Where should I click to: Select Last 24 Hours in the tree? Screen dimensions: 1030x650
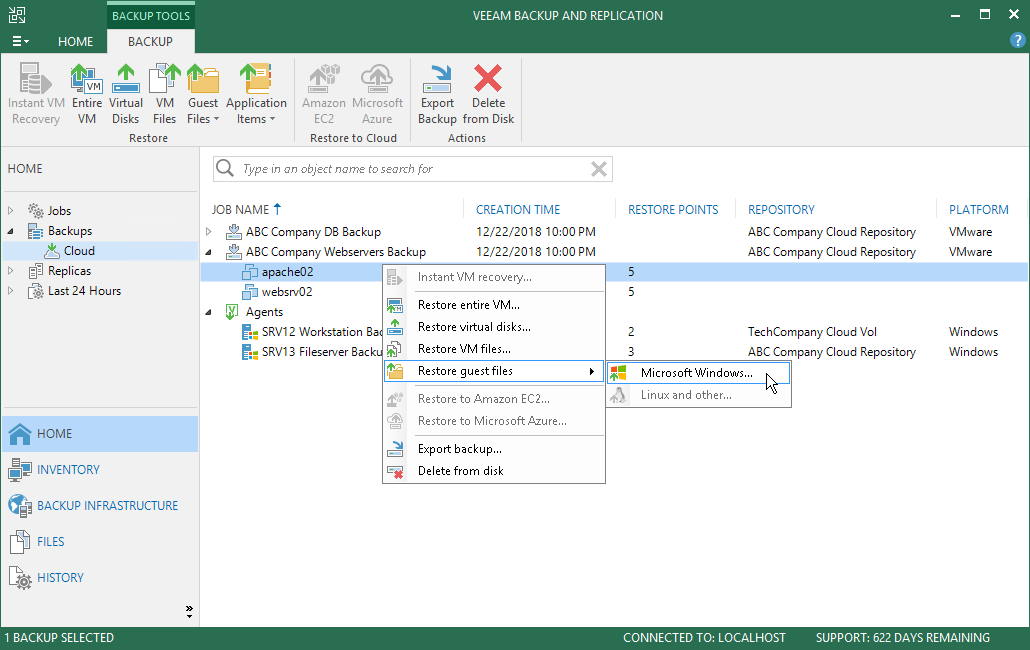click(x=84, y=291)
